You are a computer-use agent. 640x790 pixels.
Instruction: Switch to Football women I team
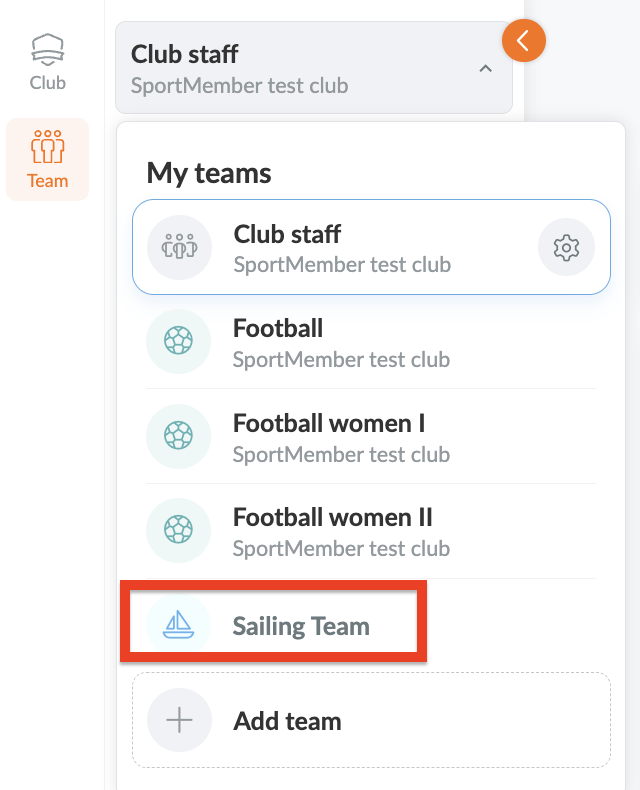371,436
